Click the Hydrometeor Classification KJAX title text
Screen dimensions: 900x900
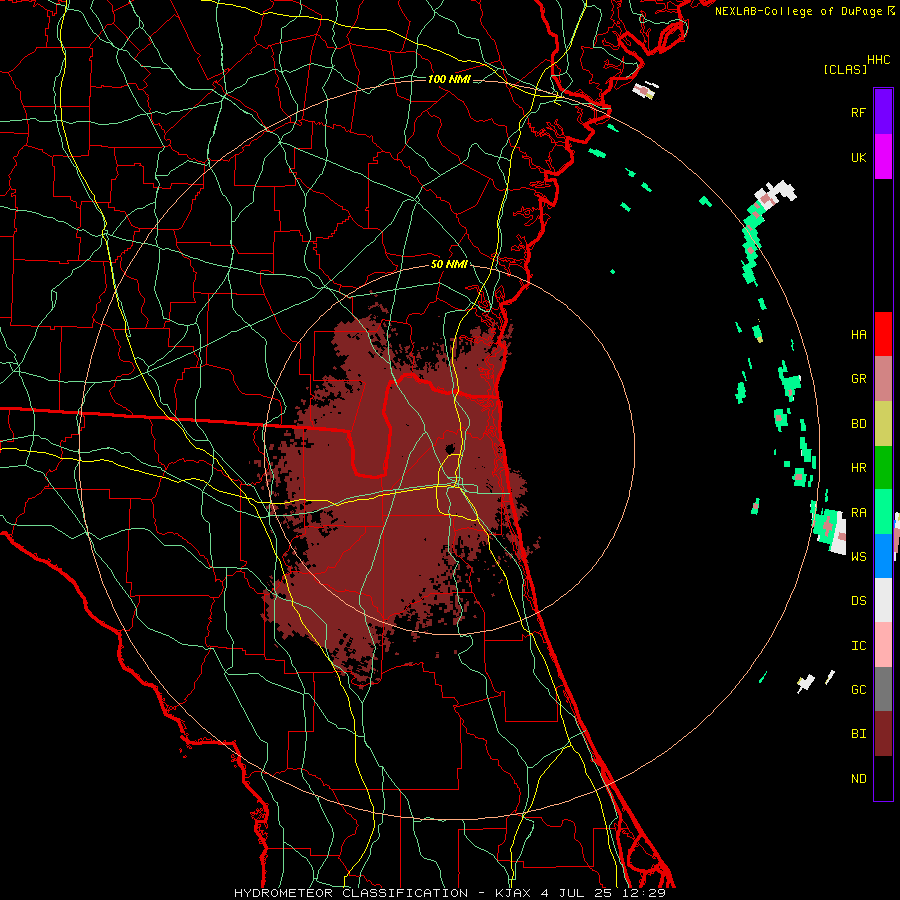click(449, 893)
